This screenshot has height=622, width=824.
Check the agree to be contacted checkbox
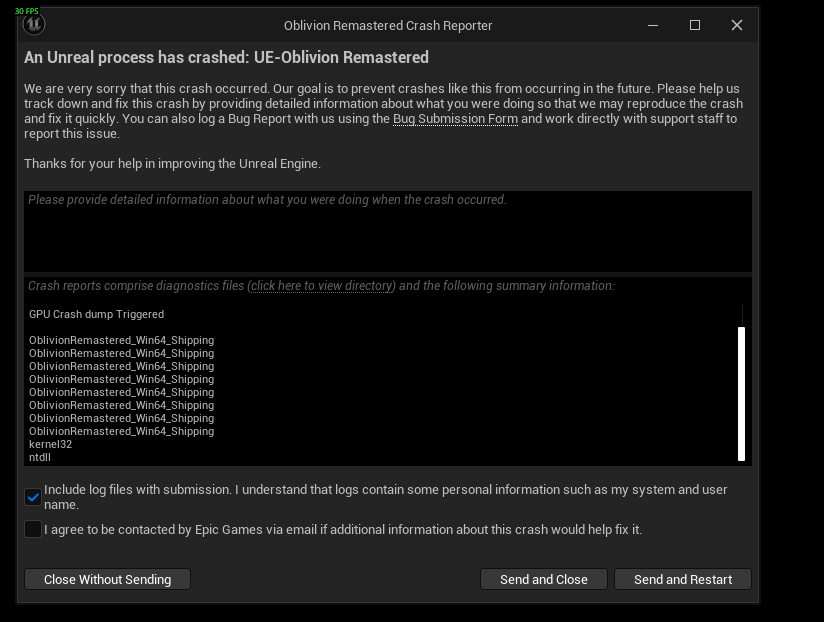pyautogui.click(x=34, y=529)
